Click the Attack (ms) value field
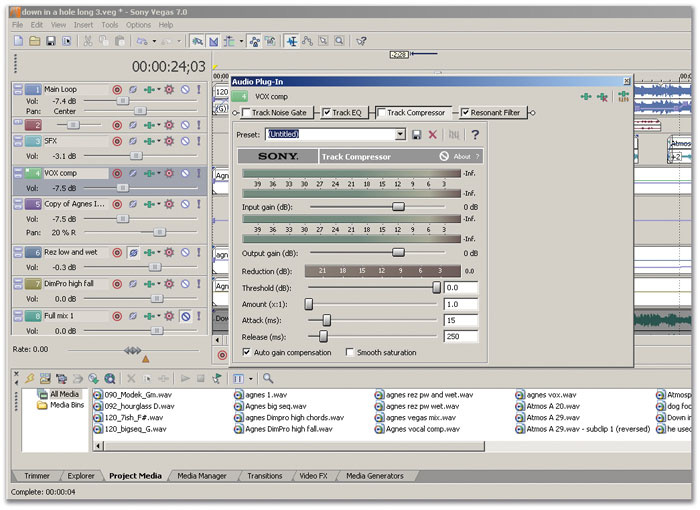The height and width of the screenshot is (510, 700). [x=460, y=320]
